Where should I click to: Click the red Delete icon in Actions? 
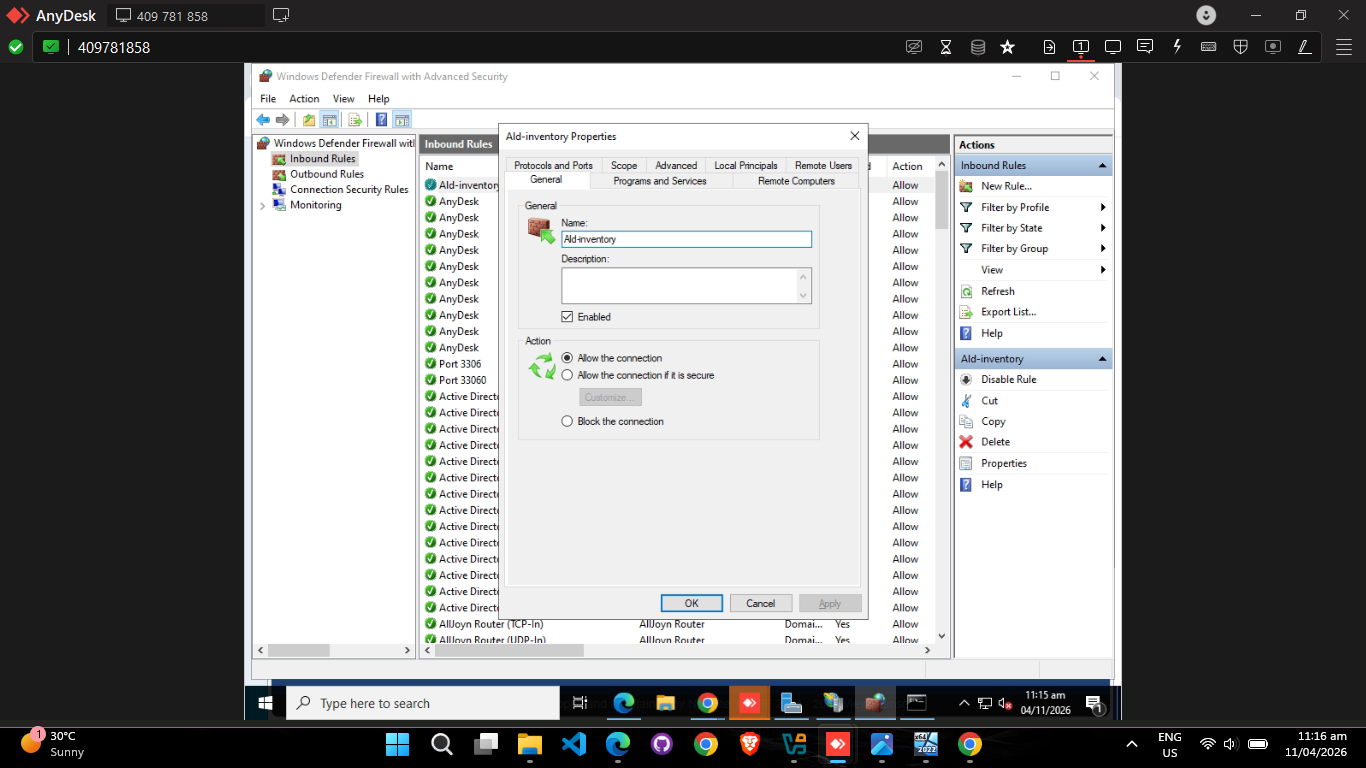(966, 442)
